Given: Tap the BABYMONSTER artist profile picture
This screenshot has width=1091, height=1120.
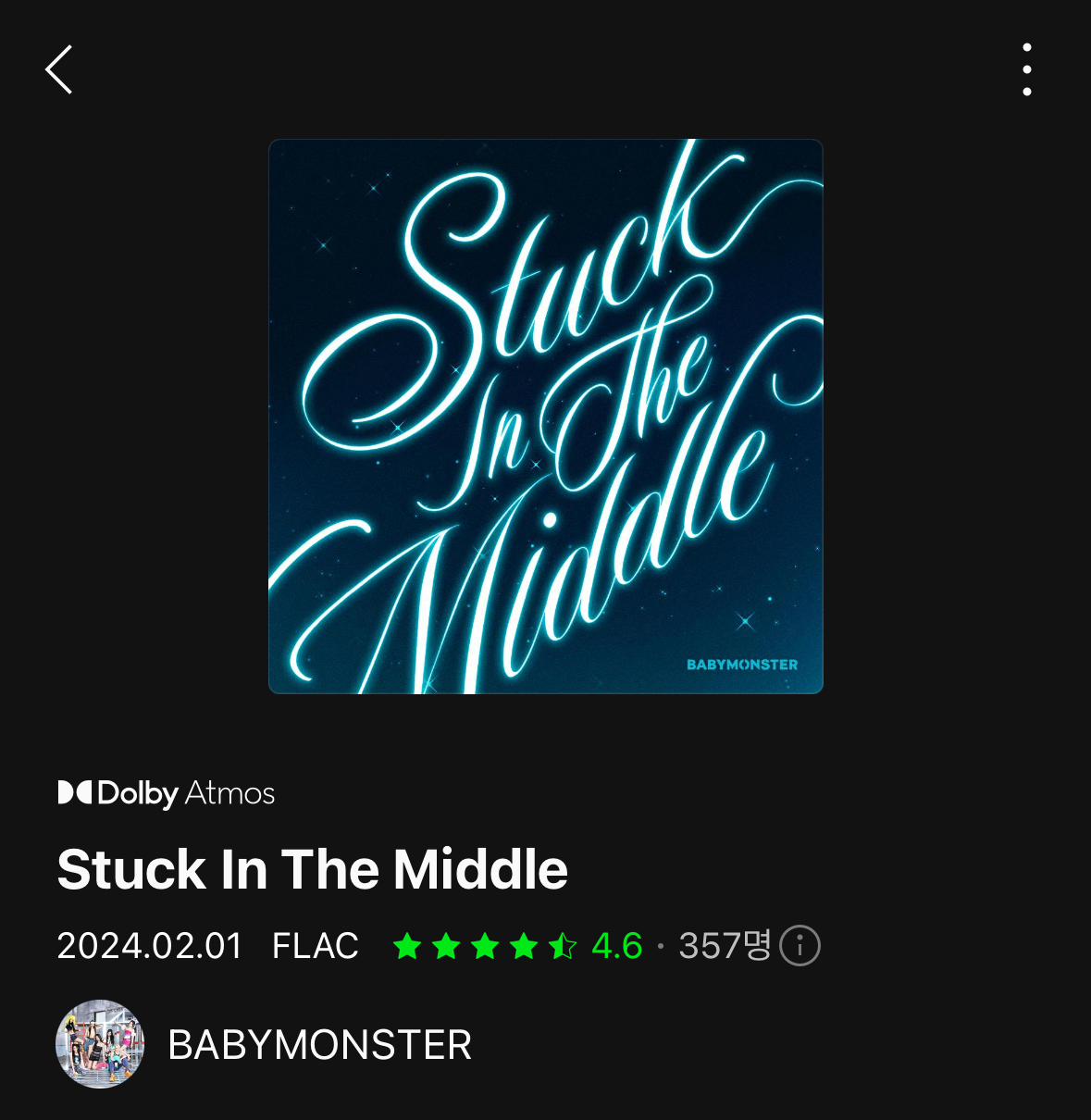Looking at the screenshot, I should [100, 1044].
